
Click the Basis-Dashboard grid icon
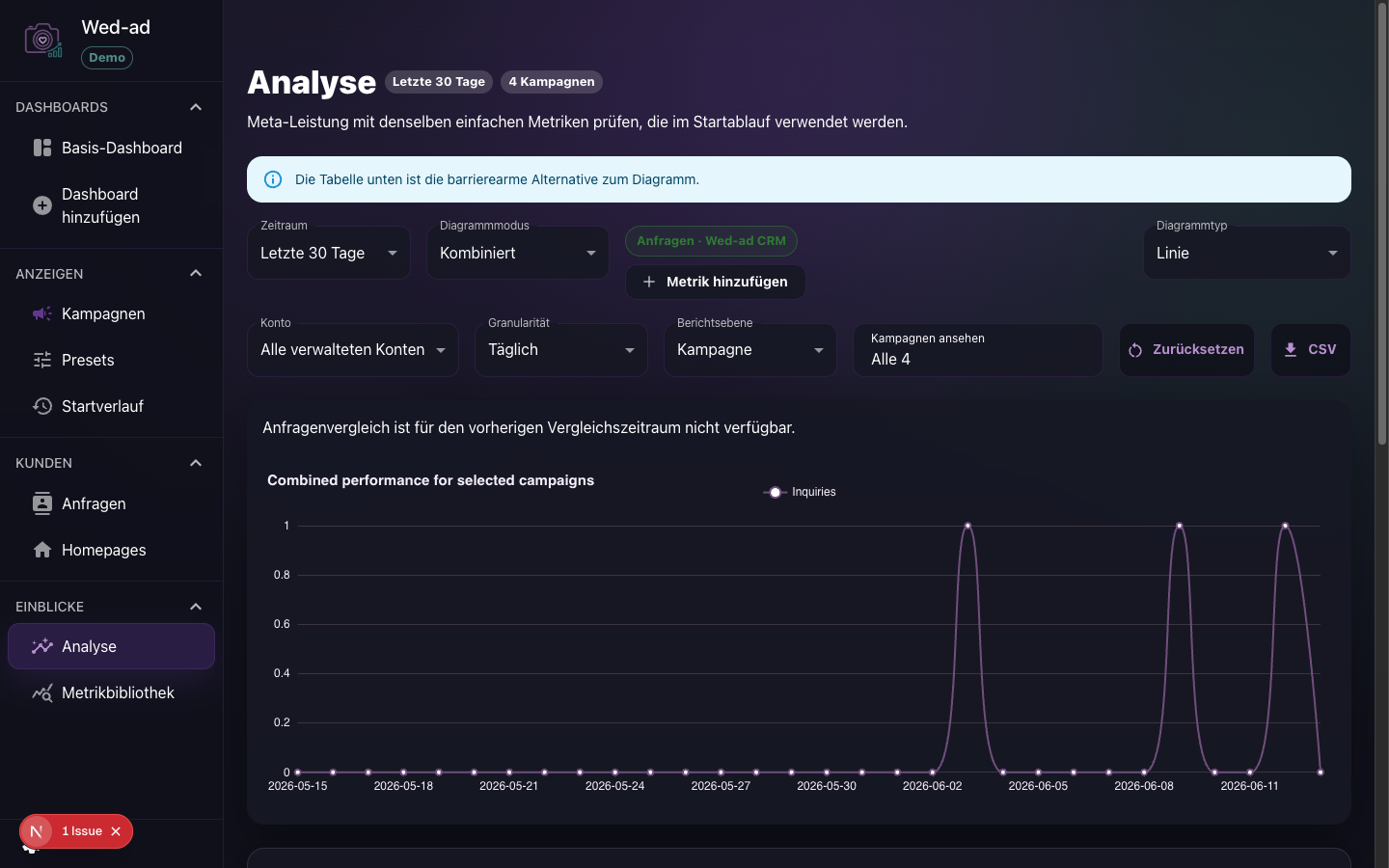click(42, 148)
